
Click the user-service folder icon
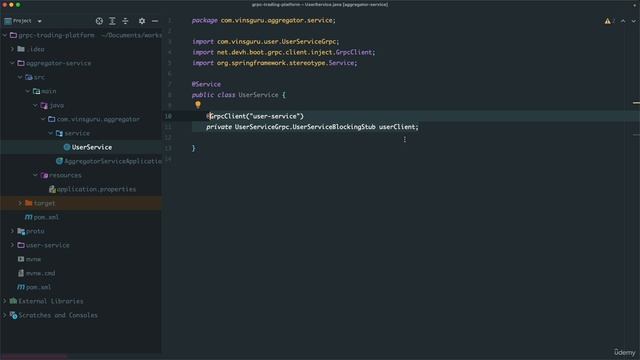(21, 245)
